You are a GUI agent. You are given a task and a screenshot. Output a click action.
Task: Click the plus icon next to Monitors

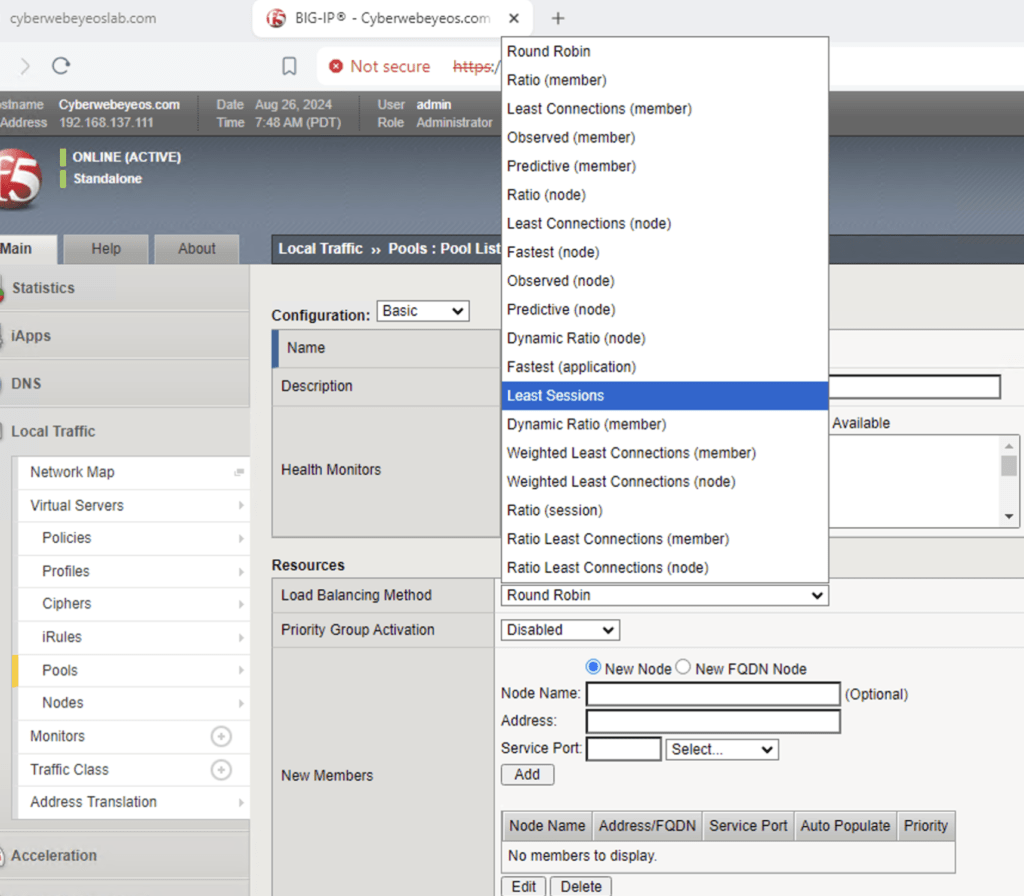(x=221, y=736)
